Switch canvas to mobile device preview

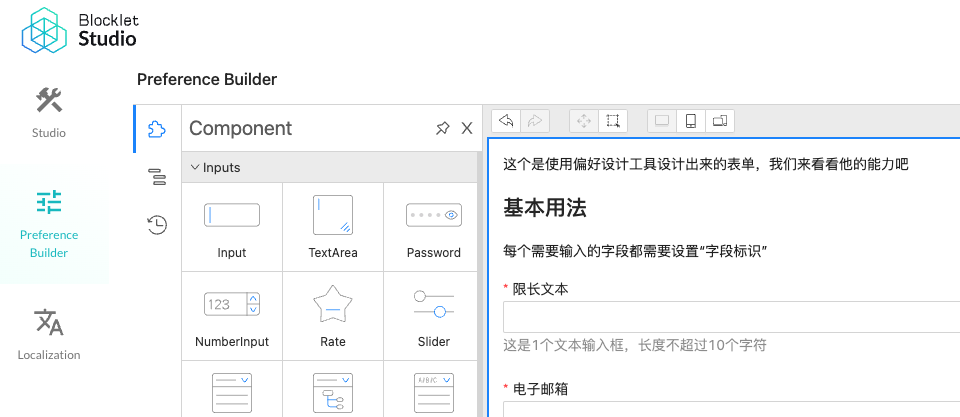[x=690, y=121]
